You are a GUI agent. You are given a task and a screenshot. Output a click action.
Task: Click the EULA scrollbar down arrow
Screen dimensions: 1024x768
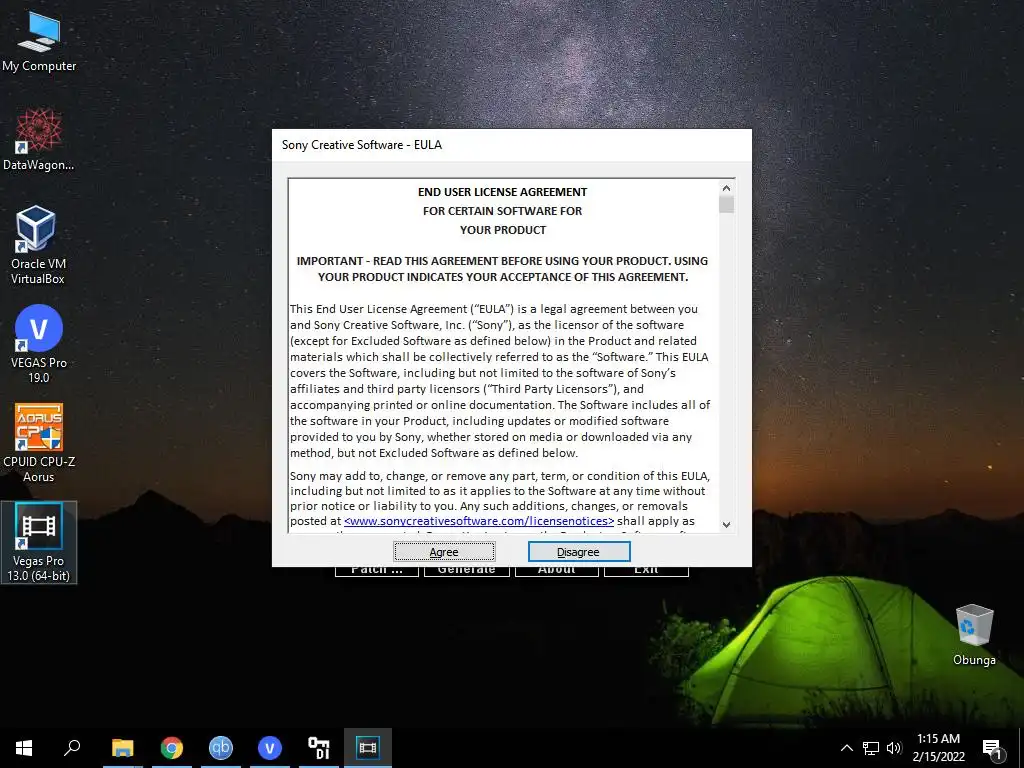click(x=726, y=524)
